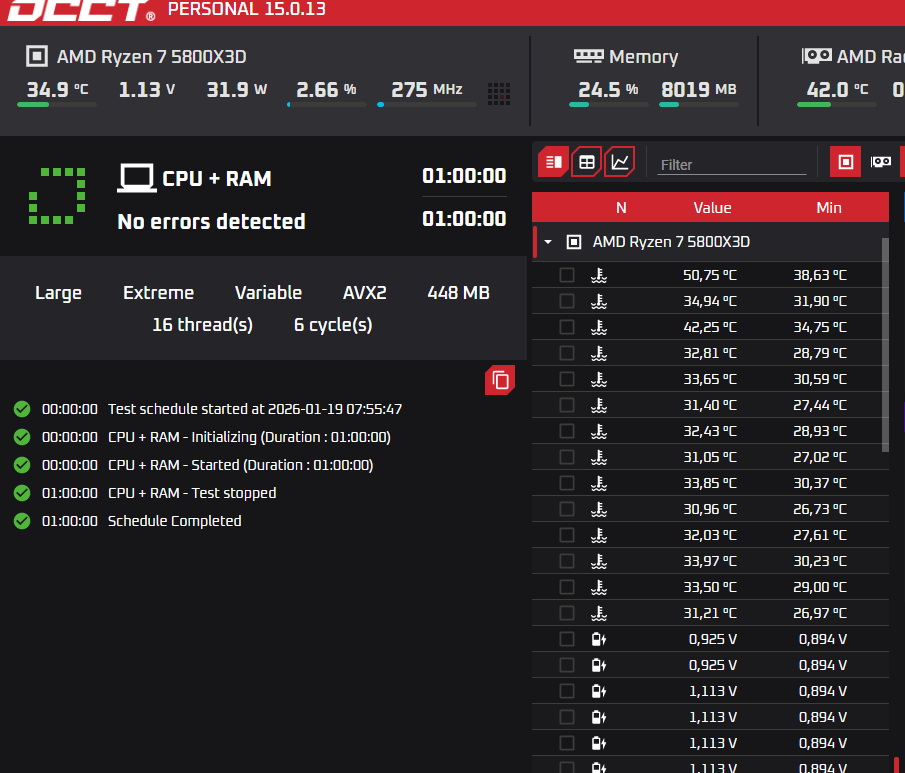Click the No errors detected status text
This screenshot has width=905, height=773.
click(x=211, y=221)
